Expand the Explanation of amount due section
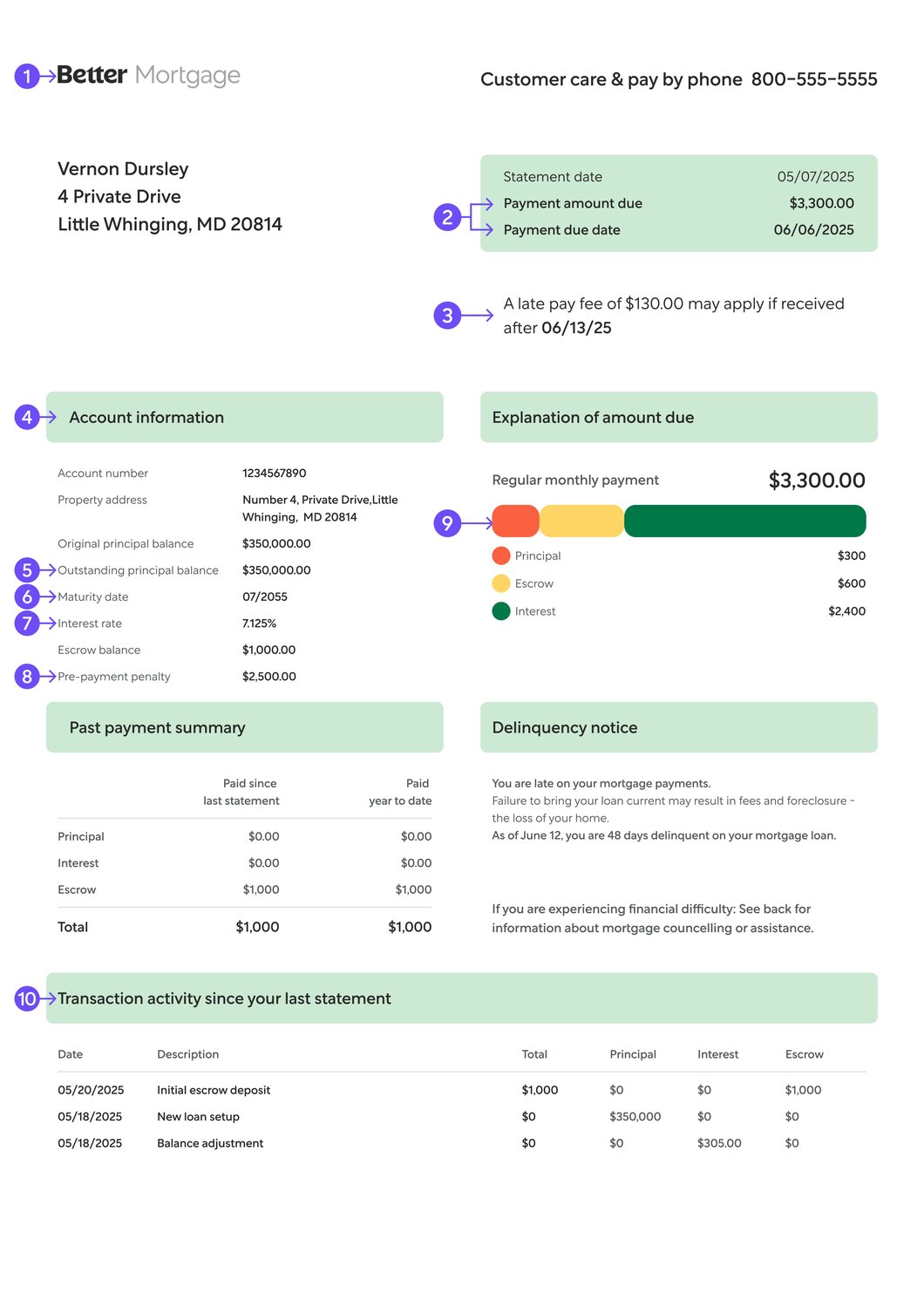Screen dimensions: 924x1308 tap(678, 417)
